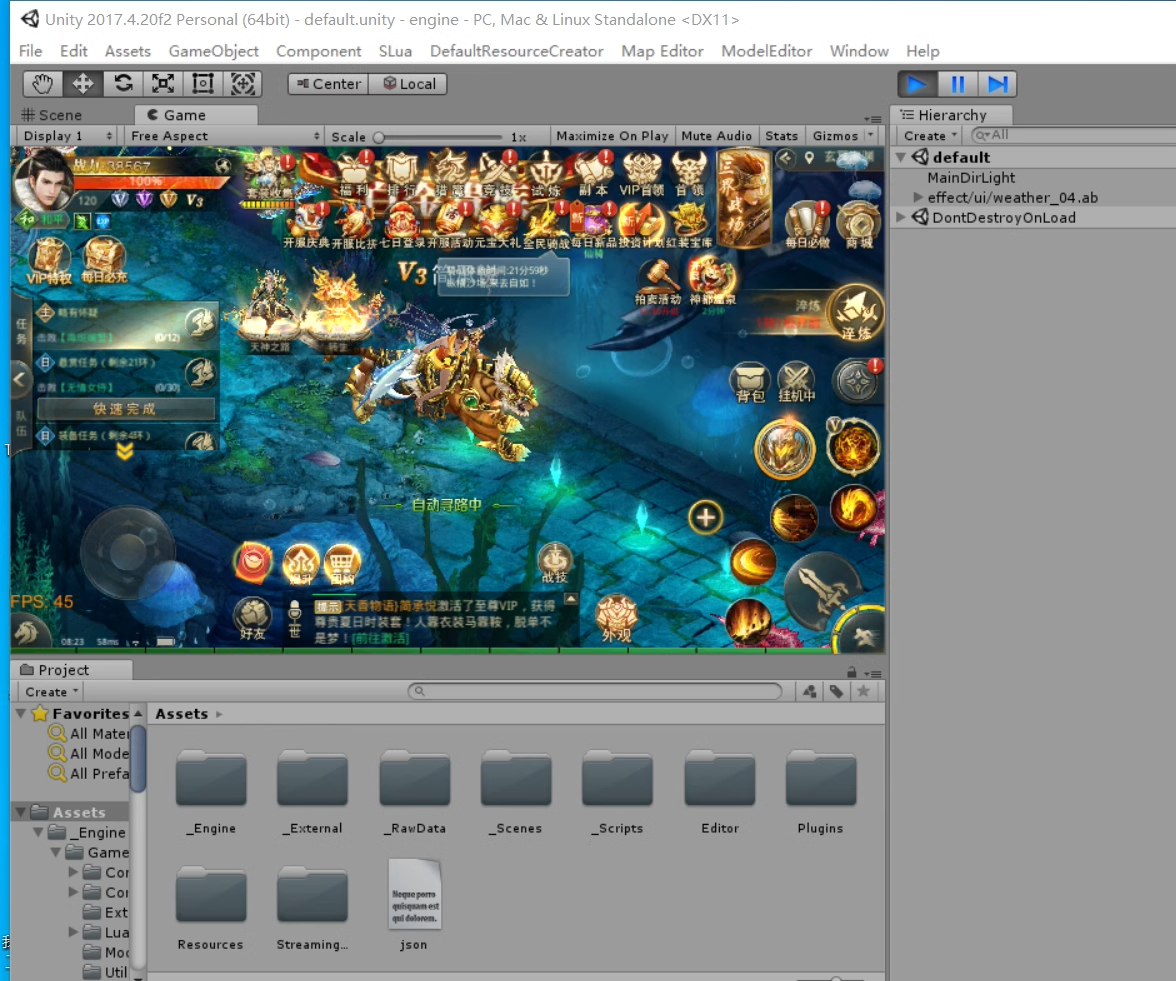Select the Scale tool
The height and width of the screenshot is (981, 1176).
coord(163,84)
